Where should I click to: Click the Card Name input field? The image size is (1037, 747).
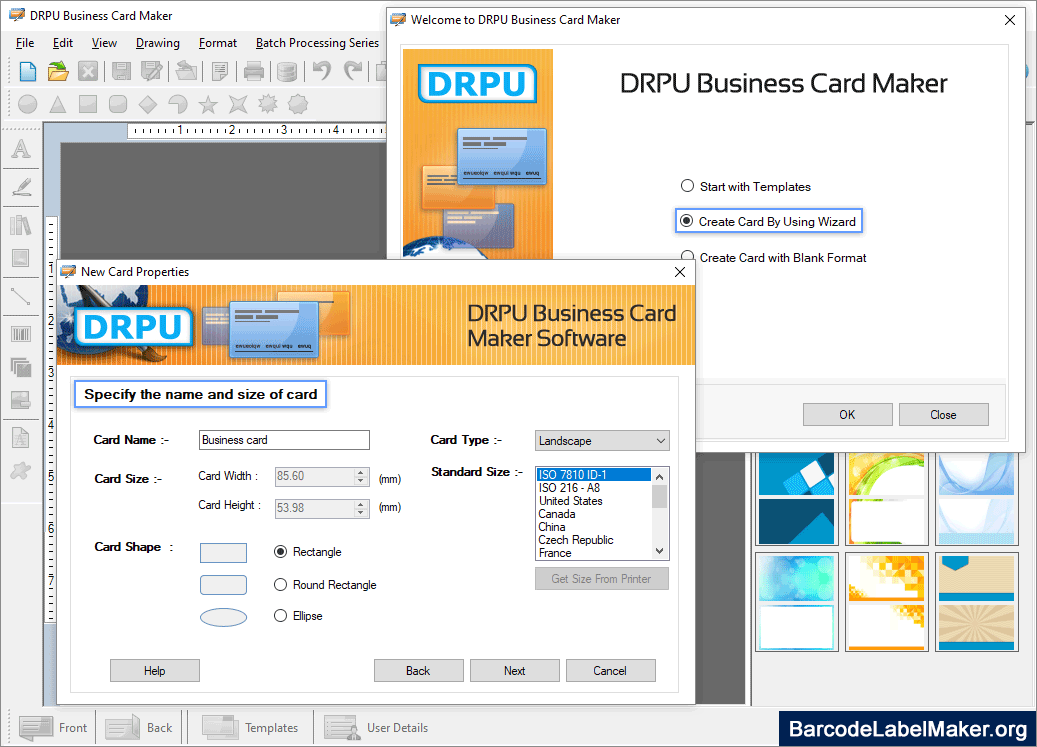[284, 440]
